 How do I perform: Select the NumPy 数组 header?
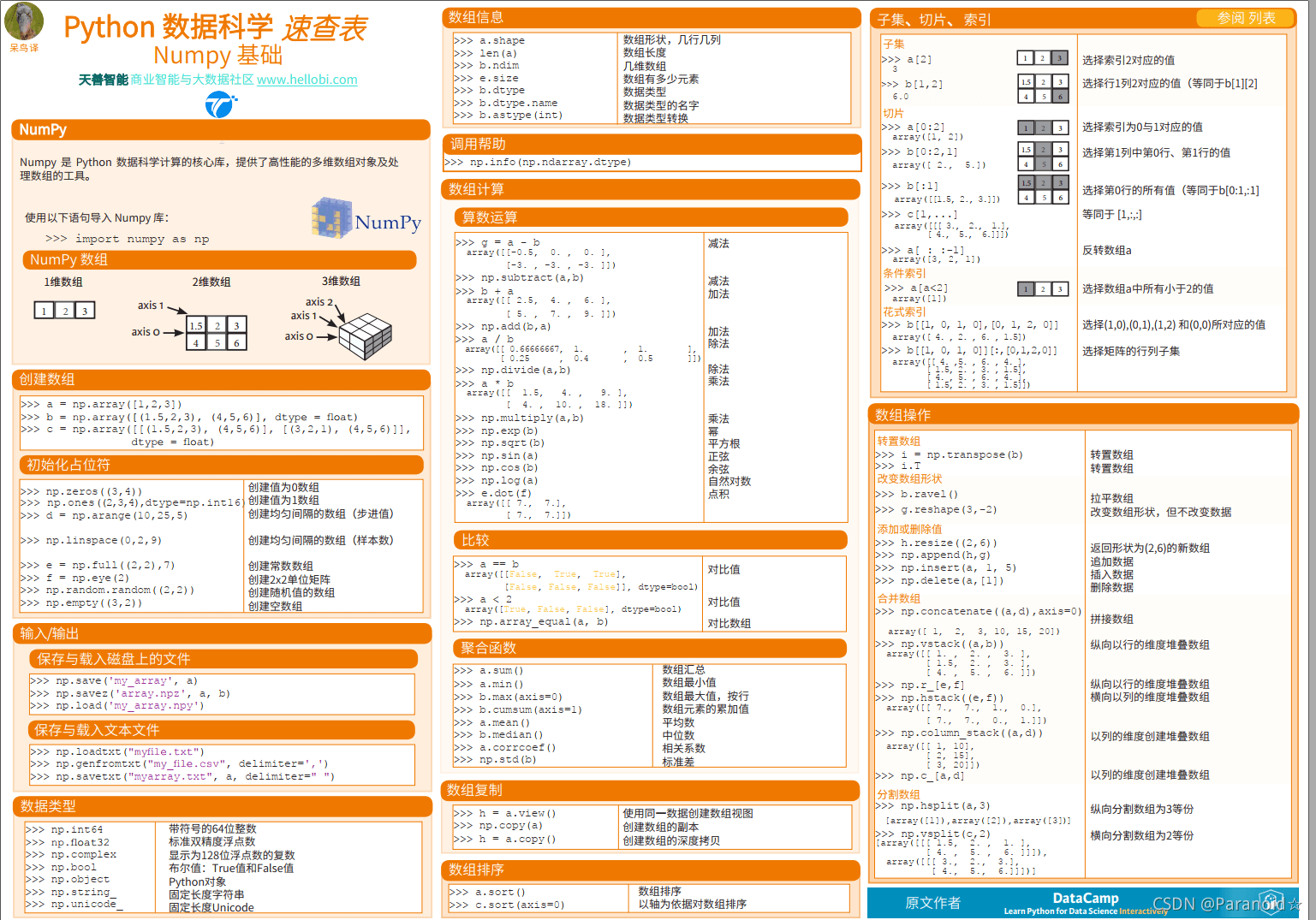pyautogui.click(x=219, y=259)
